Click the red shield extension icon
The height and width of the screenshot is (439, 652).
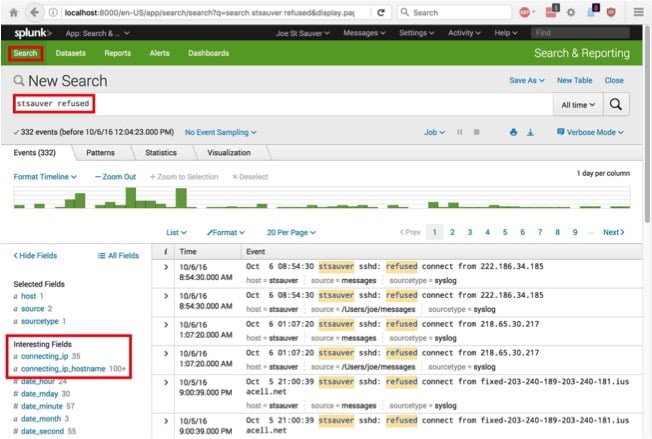[611, 12]
